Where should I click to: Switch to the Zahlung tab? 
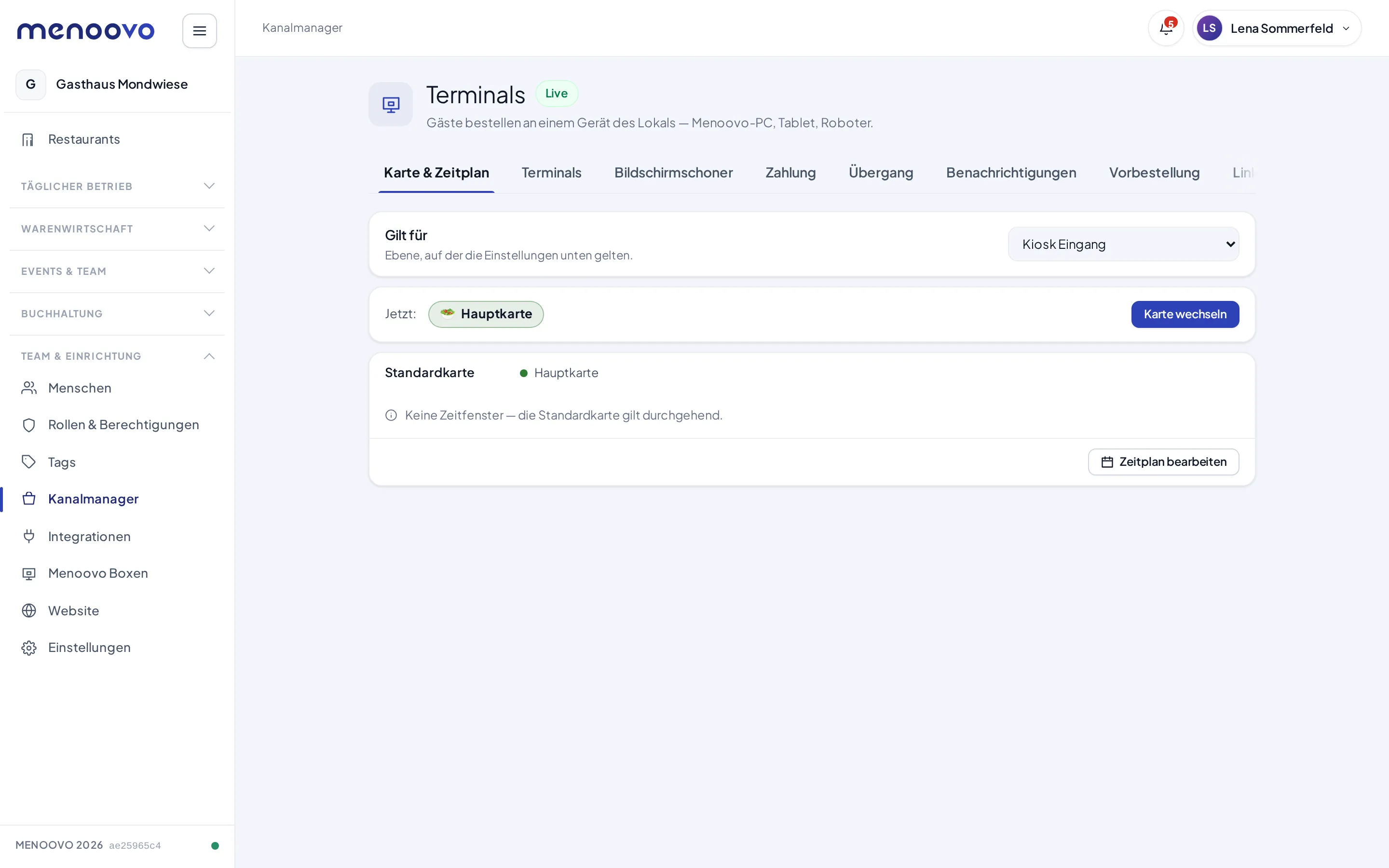(x=790, y=173)
